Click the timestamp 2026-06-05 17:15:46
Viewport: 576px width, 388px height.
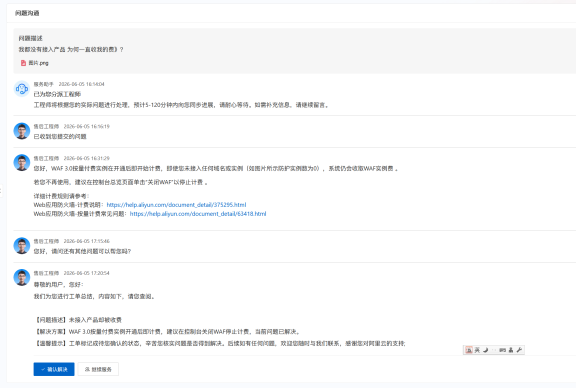pyautogui.click(x=87, y=241)
